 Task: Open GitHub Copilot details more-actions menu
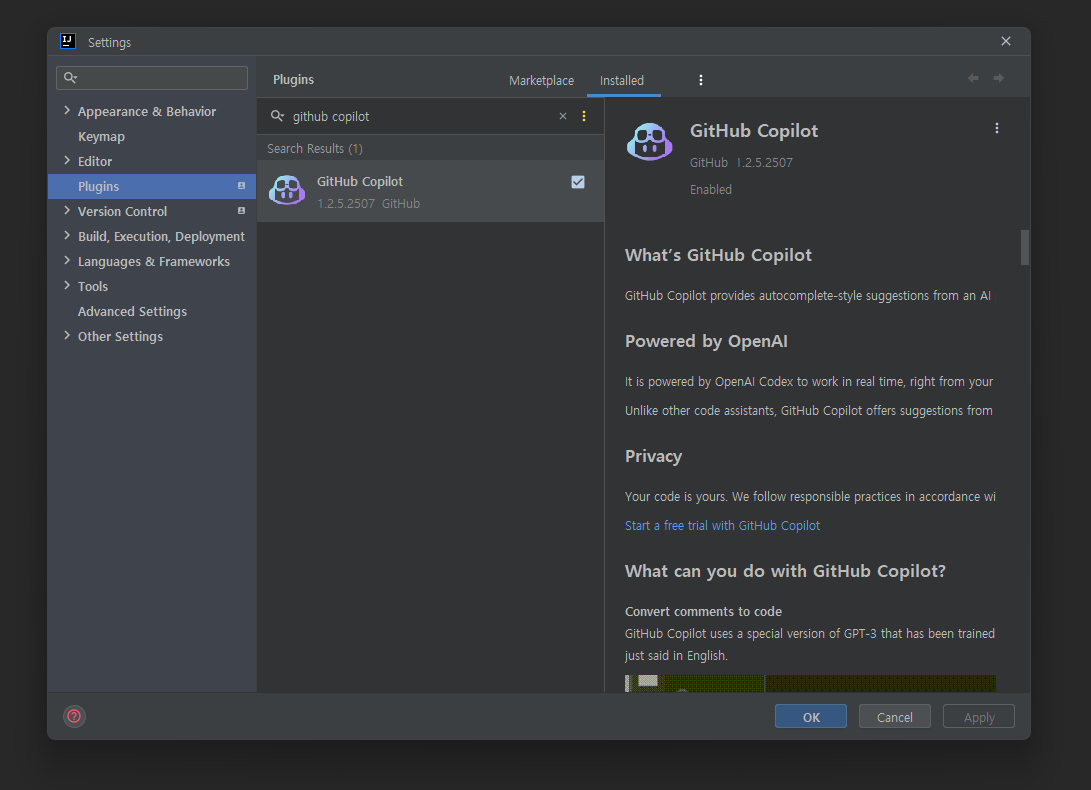[x=996, y=128]
